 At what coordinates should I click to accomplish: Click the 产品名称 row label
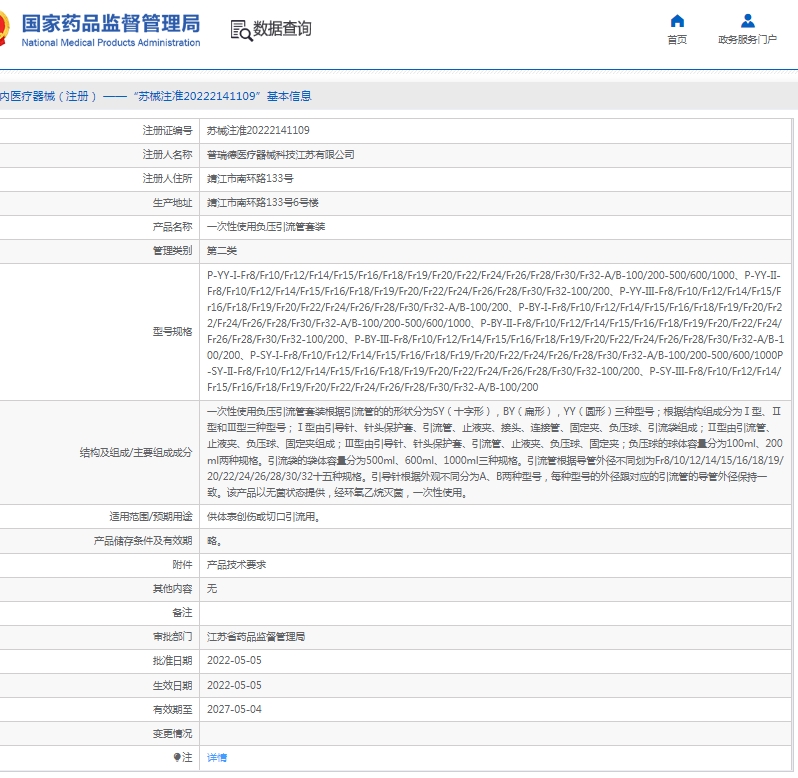[x=173, y=226]
